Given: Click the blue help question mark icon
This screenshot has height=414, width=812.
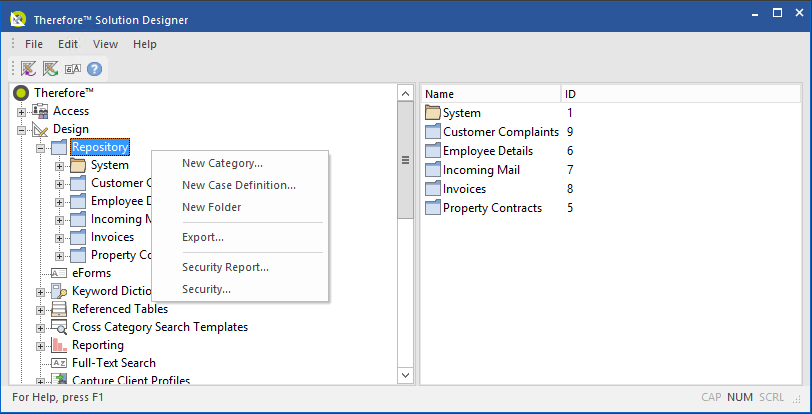Looking at the screenshot, I should coord(94,69).
